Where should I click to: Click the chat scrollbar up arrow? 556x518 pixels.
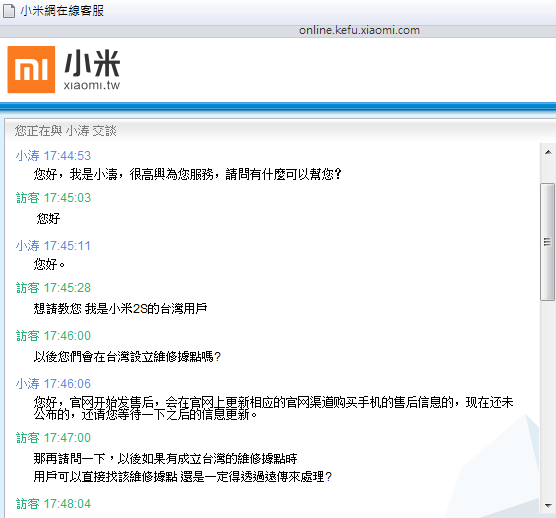point(548,152)
